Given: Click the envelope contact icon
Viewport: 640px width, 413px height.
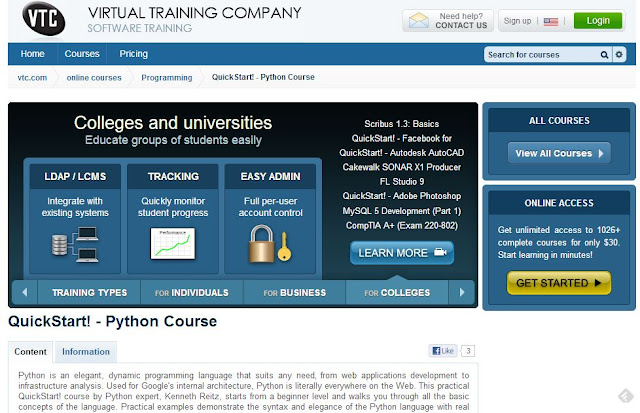Looking at the screenshot, I should (419, 20).
